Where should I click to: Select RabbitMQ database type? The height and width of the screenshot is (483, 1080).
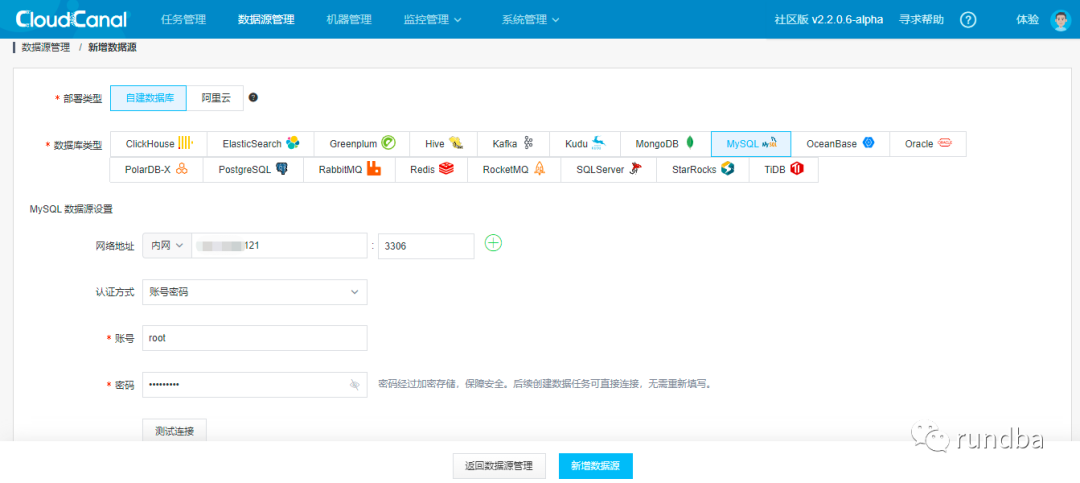pyautogui.click(x=349, y=169)
